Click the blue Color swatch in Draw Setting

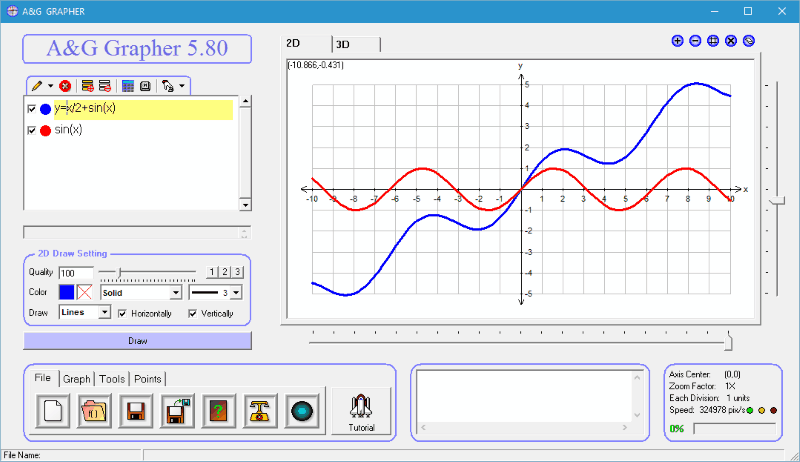[67, 292]
